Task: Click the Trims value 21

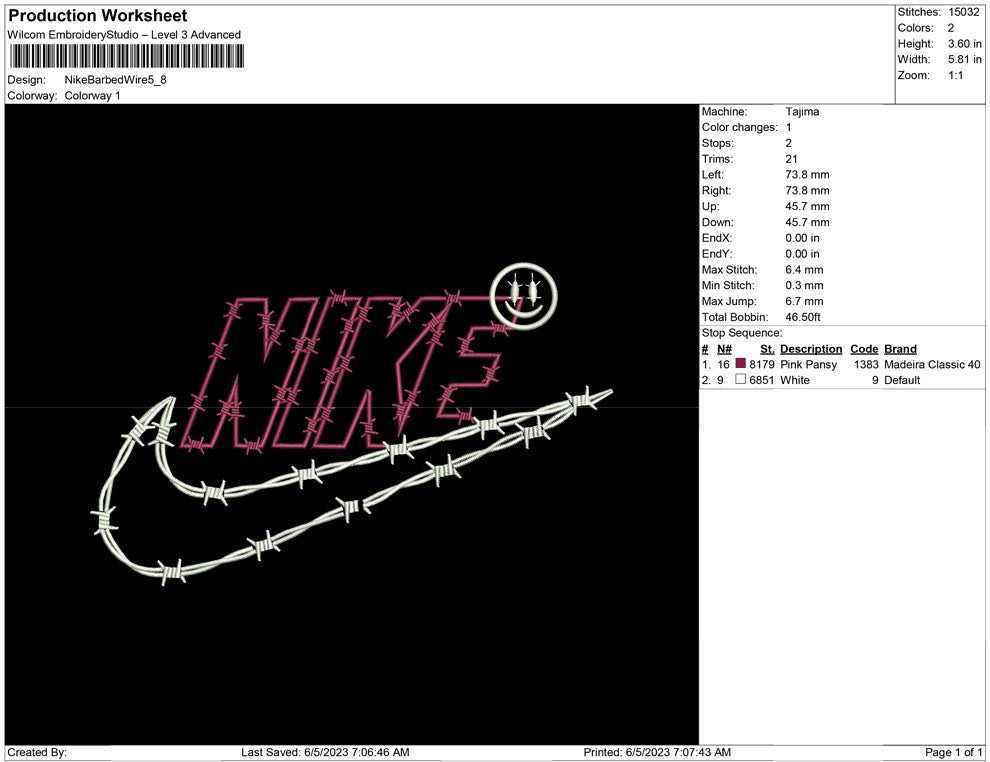Action: (x=791, y=158)
